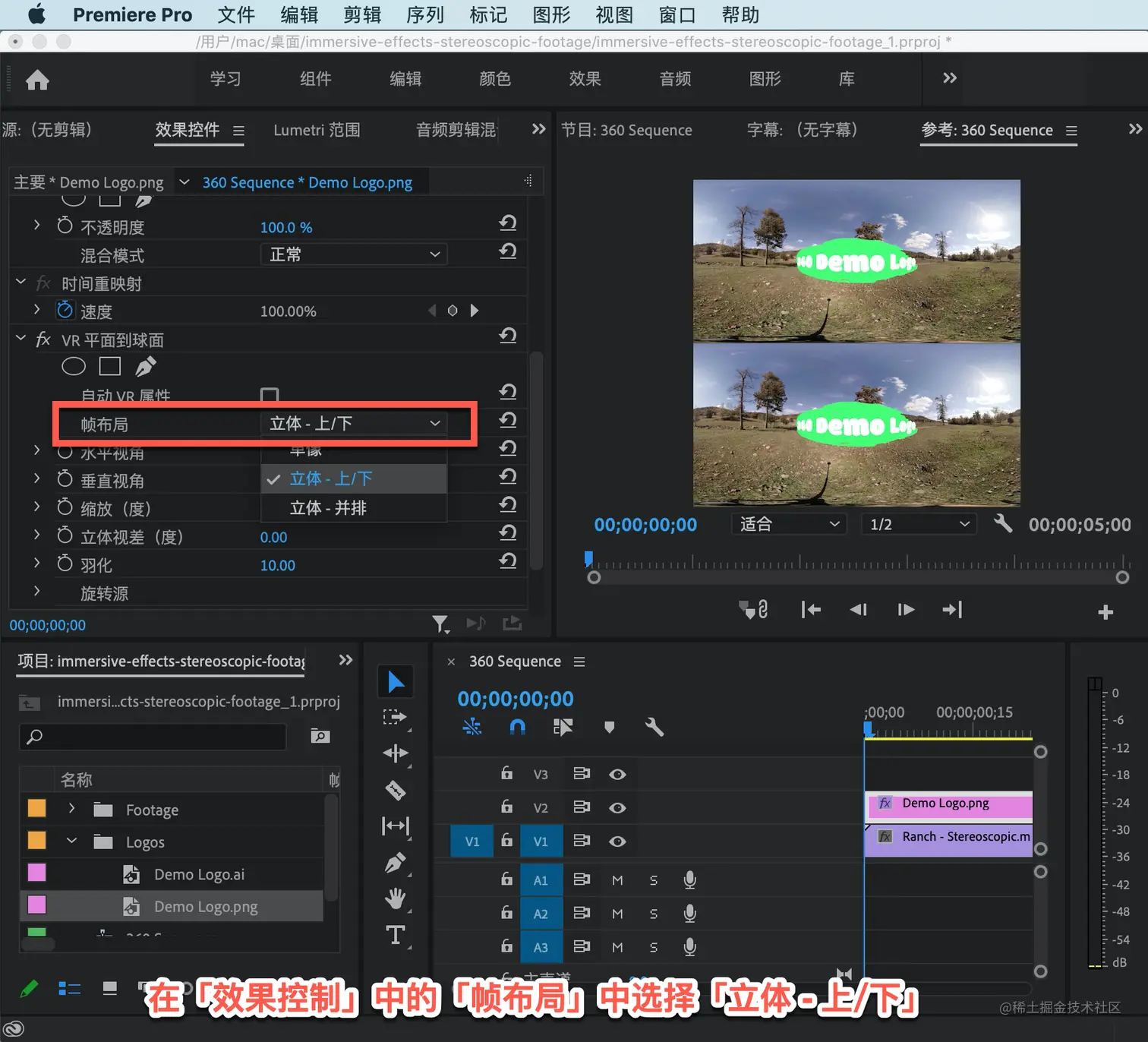The image size is (1148, 1042).
Task: Open the 节目: 360 Sequence tab
Action: click(626, 130)
